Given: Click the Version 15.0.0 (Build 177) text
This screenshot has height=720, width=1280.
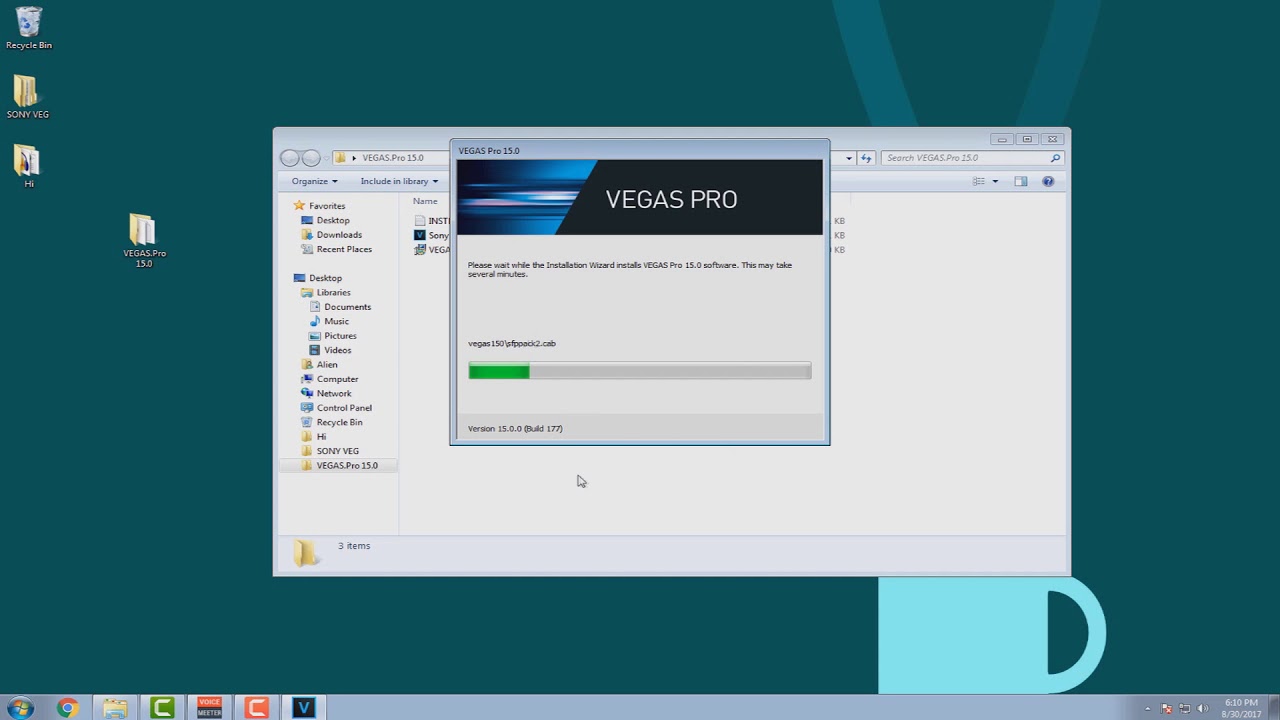Looking at the screenshot, I should (x=515, y=428).
